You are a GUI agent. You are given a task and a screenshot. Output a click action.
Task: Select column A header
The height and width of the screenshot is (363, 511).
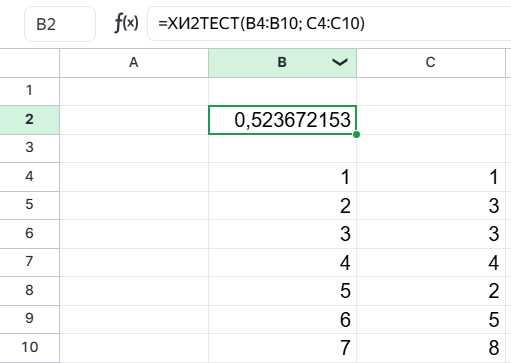point(134,63)
